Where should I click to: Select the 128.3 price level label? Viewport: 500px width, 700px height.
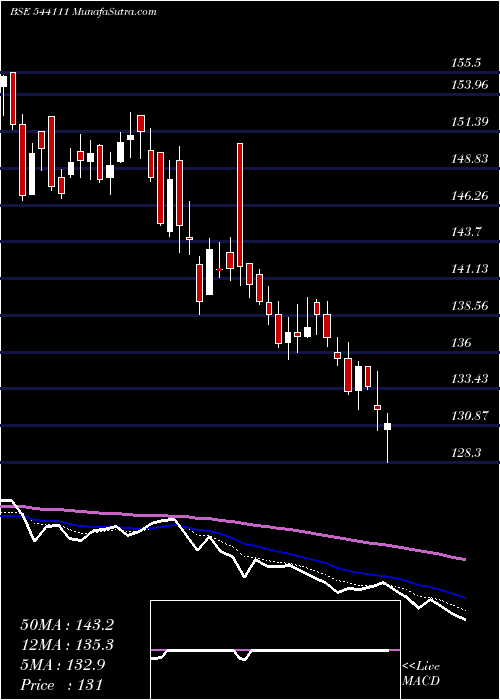pyautogui.click(x=466, y=453)
